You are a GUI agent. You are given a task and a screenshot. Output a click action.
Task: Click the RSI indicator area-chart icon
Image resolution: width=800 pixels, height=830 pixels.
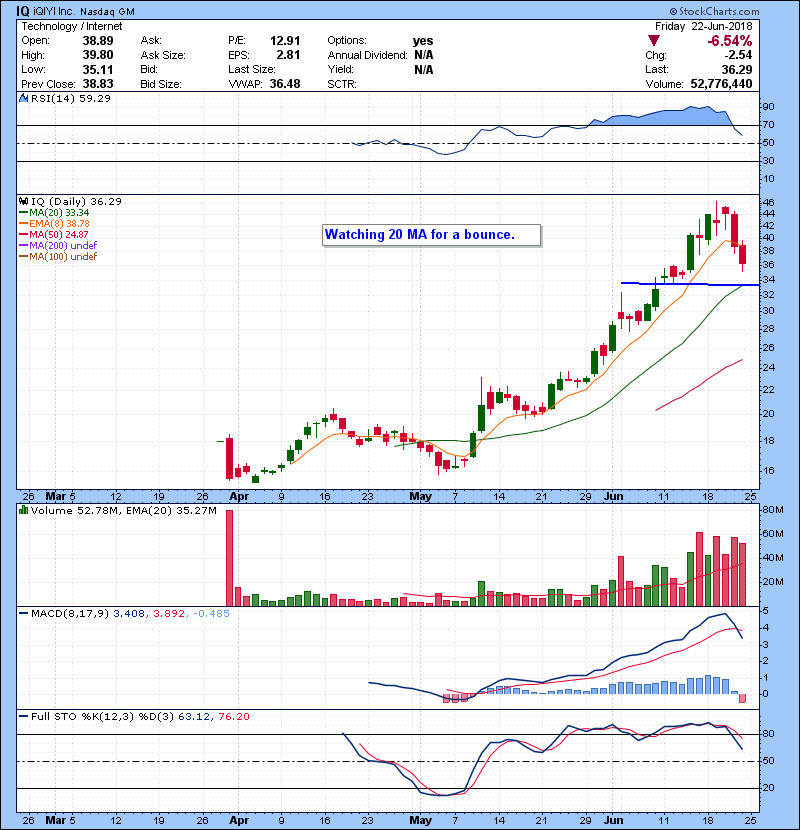click(x=23, y=98)
